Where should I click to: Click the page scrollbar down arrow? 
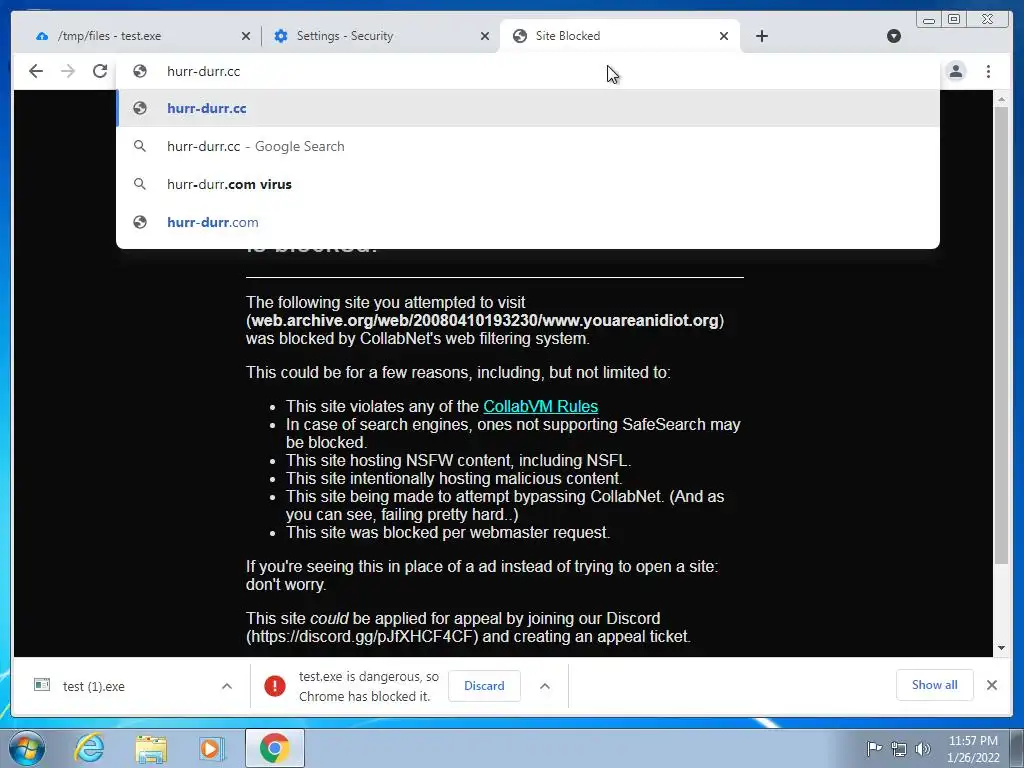(1001, 648)
